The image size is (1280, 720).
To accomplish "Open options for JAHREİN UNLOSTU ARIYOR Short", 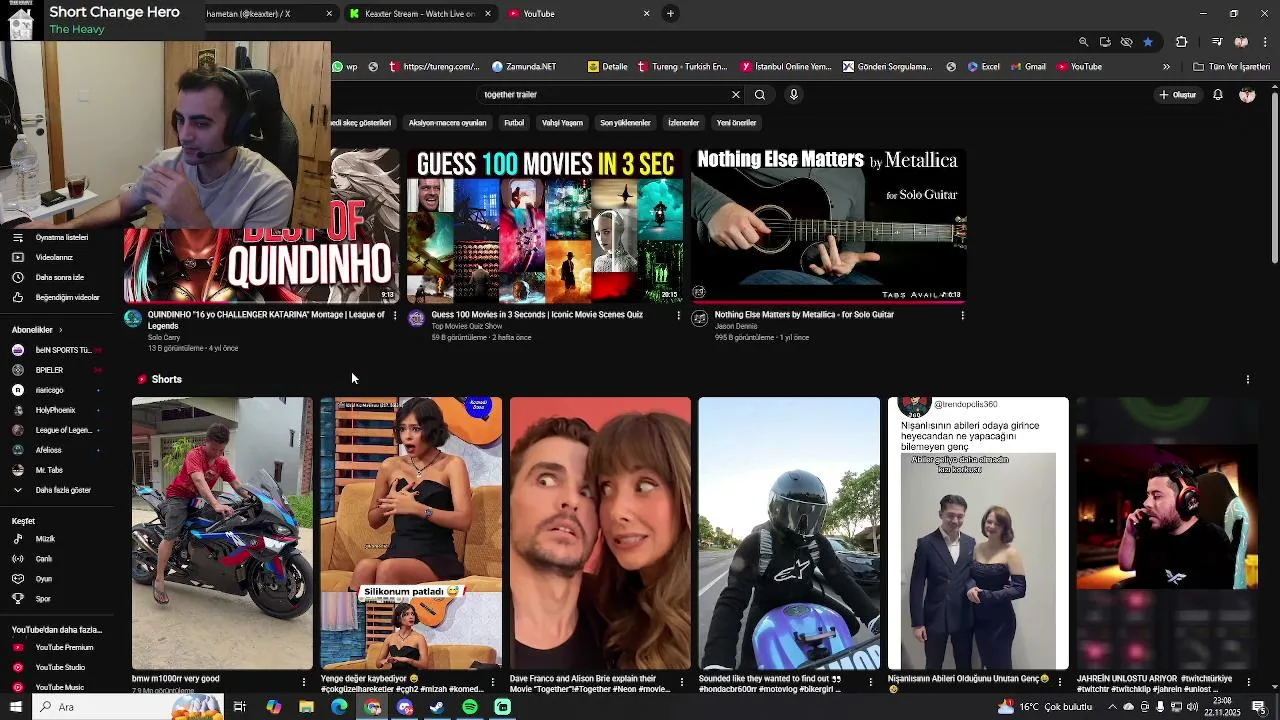I will 1249,681.
